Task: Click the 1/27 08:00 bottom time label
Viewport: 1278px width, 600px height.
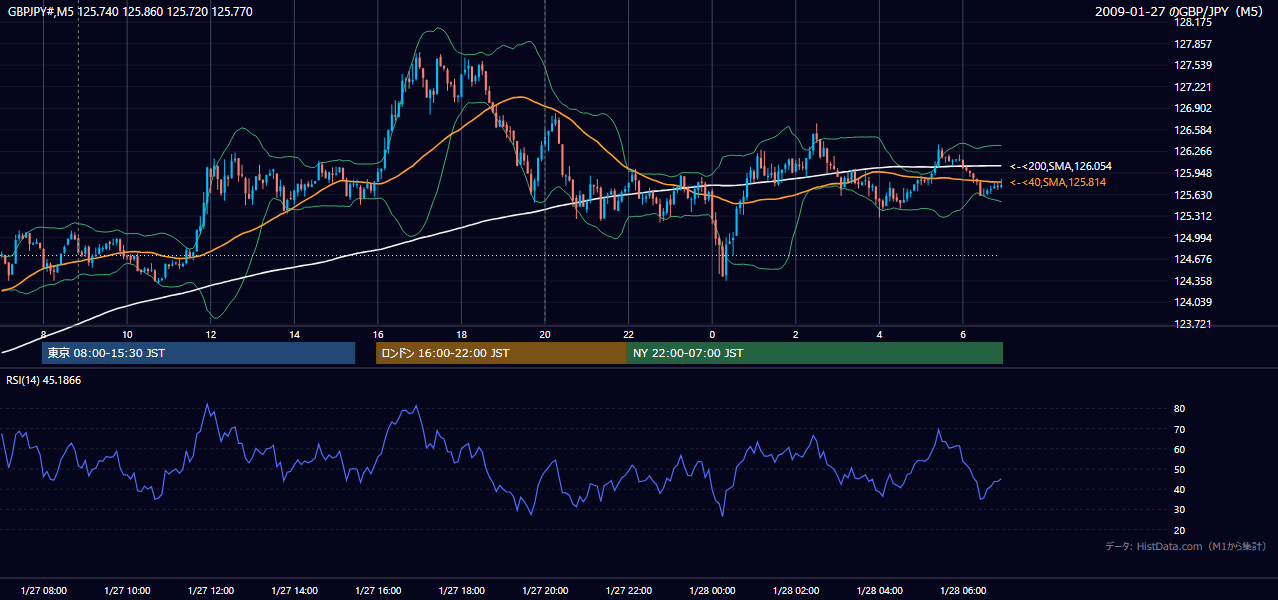Action: pos(43,591)
